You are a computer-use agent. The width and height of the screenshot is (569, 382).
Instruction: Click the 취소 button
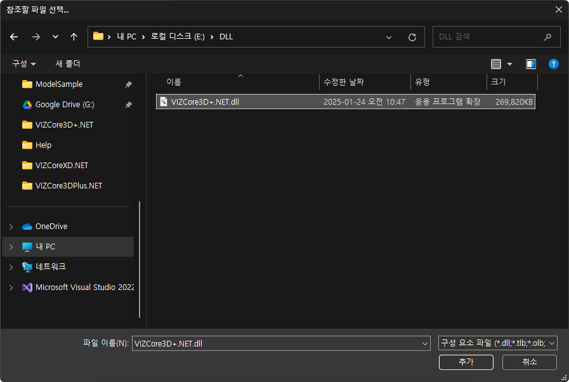click(x=529, y=362)
